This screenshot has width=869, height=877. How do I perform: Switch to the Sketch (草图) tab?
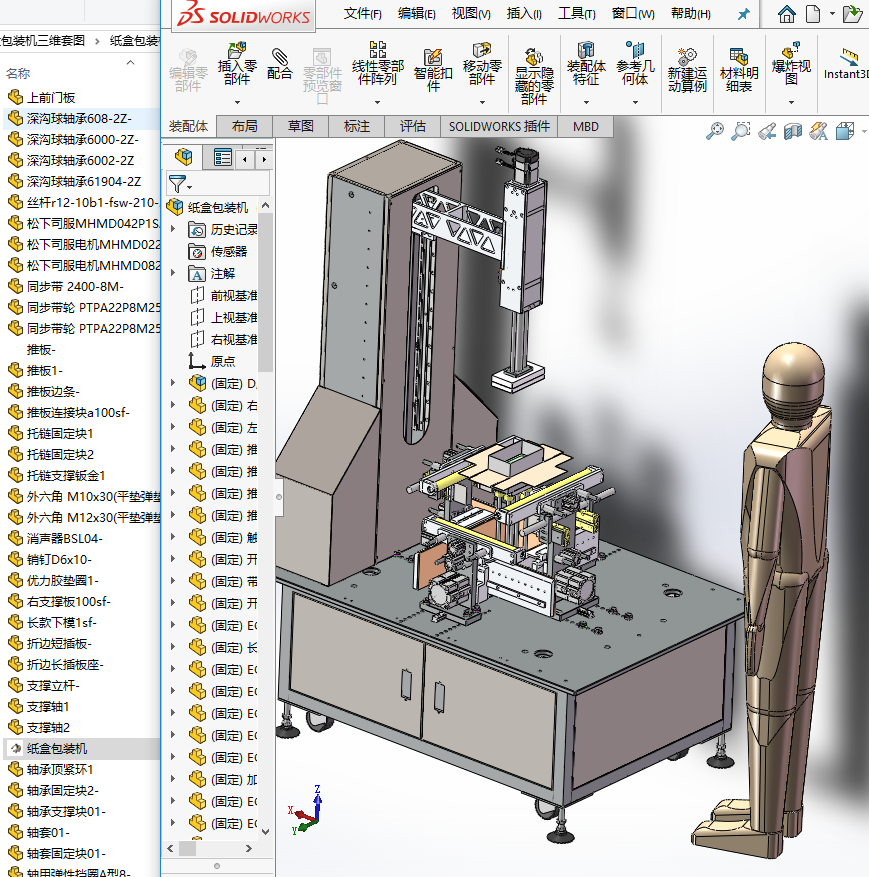tap(300, 126)
